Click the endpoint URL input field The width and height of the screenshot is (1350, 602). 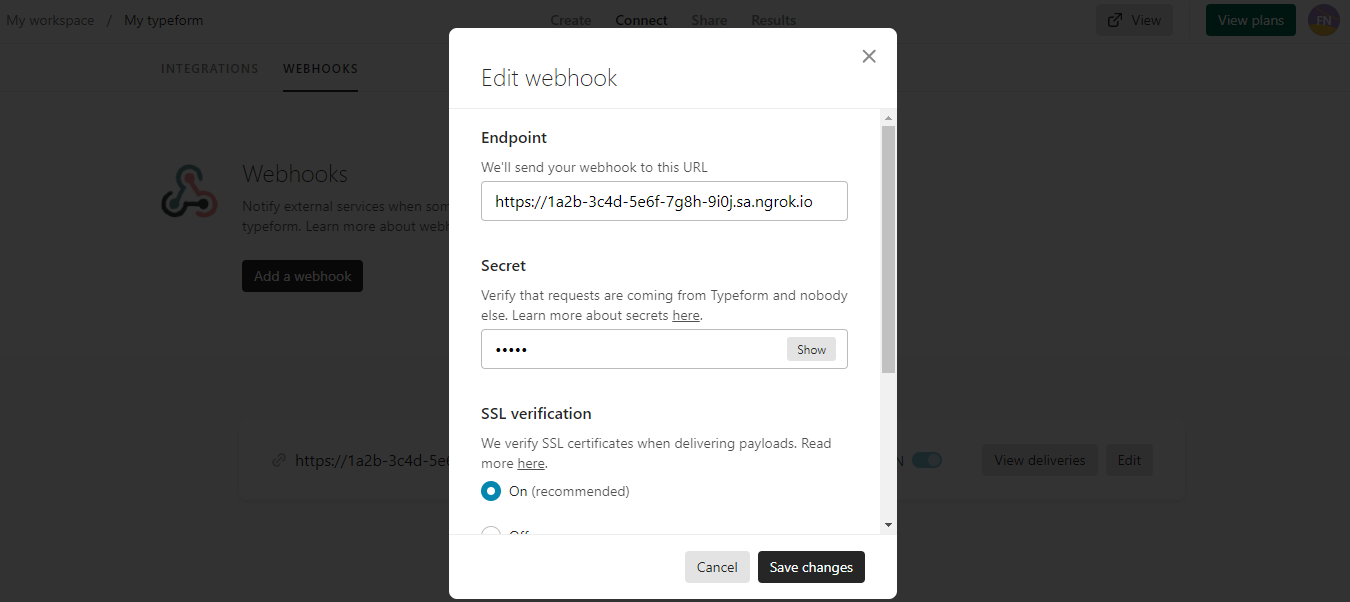pos(664,201)
